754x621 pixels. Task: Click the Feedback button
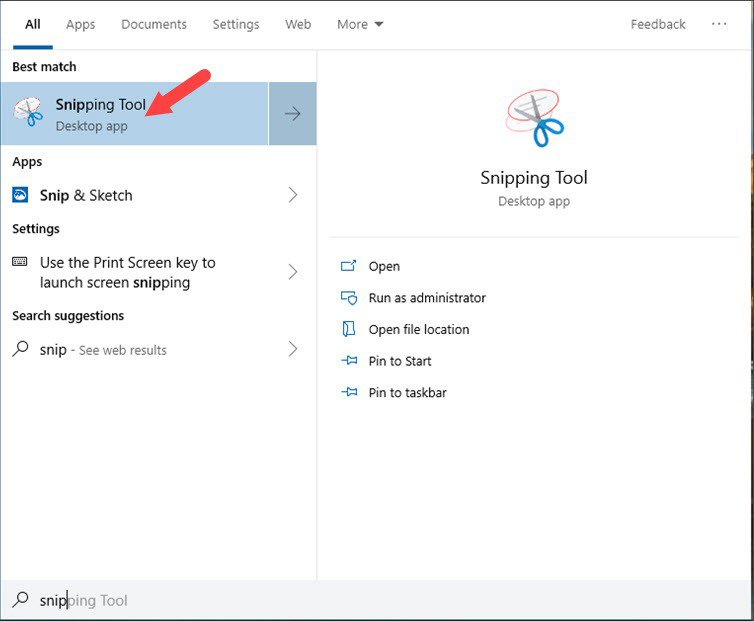click(x=658, y=24)
